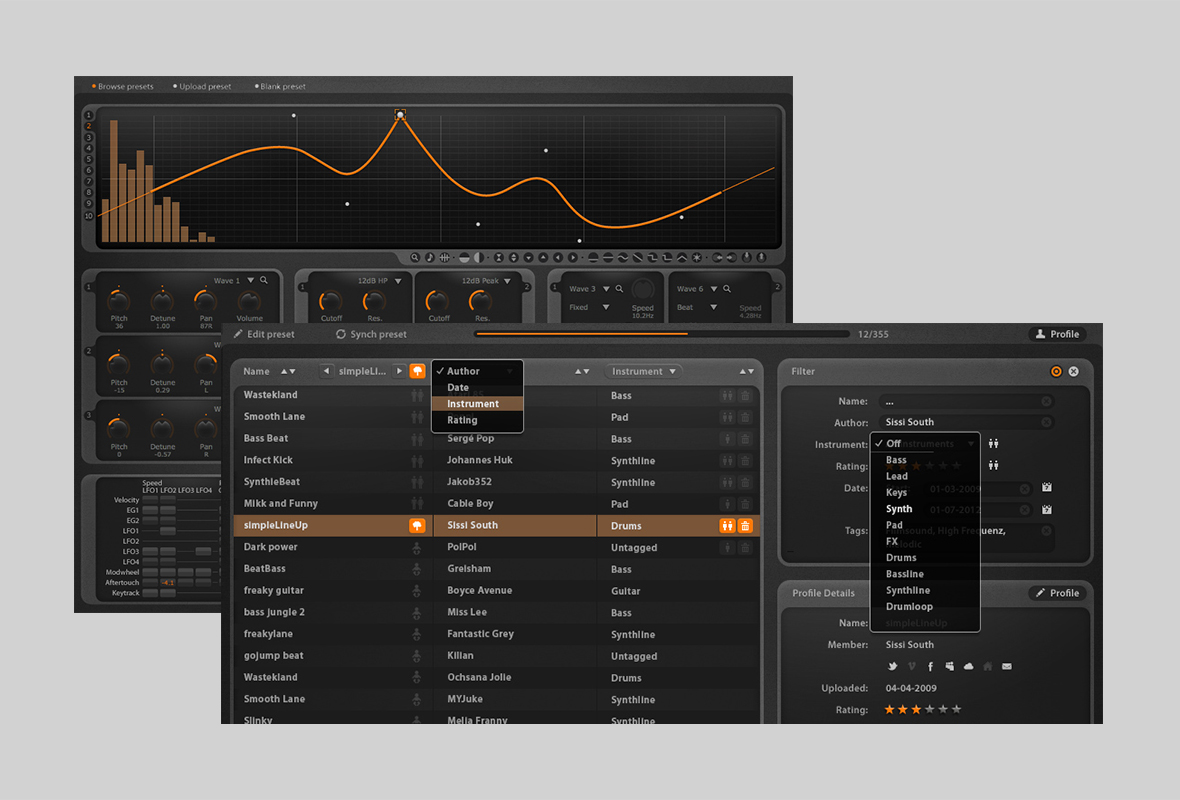Click Upload preset

tap(202, 87)
